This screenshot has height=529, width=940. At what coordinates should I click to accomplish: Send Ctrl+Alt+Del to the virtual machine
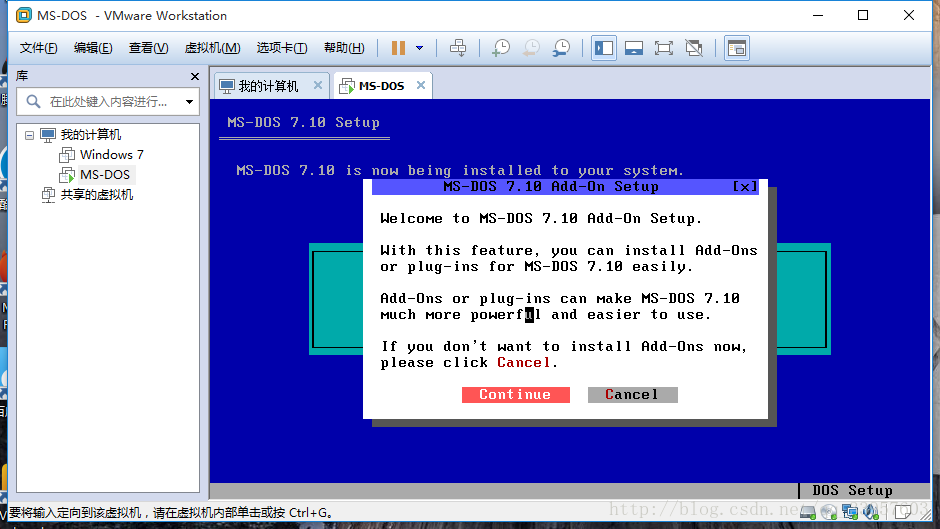(x=458, y=48)
